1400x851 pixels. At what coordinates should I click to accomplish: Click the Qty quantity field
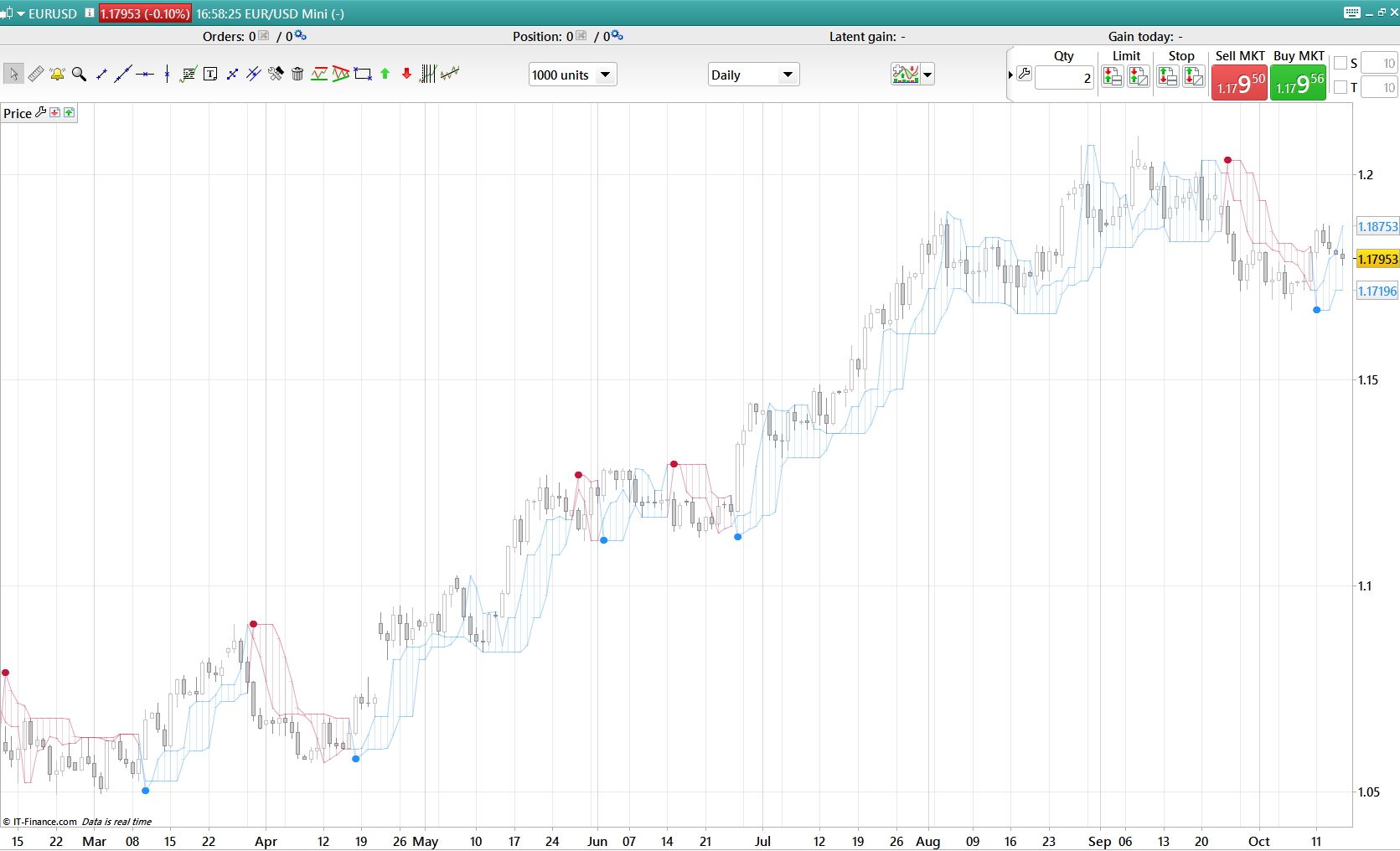coord(1064,78)
